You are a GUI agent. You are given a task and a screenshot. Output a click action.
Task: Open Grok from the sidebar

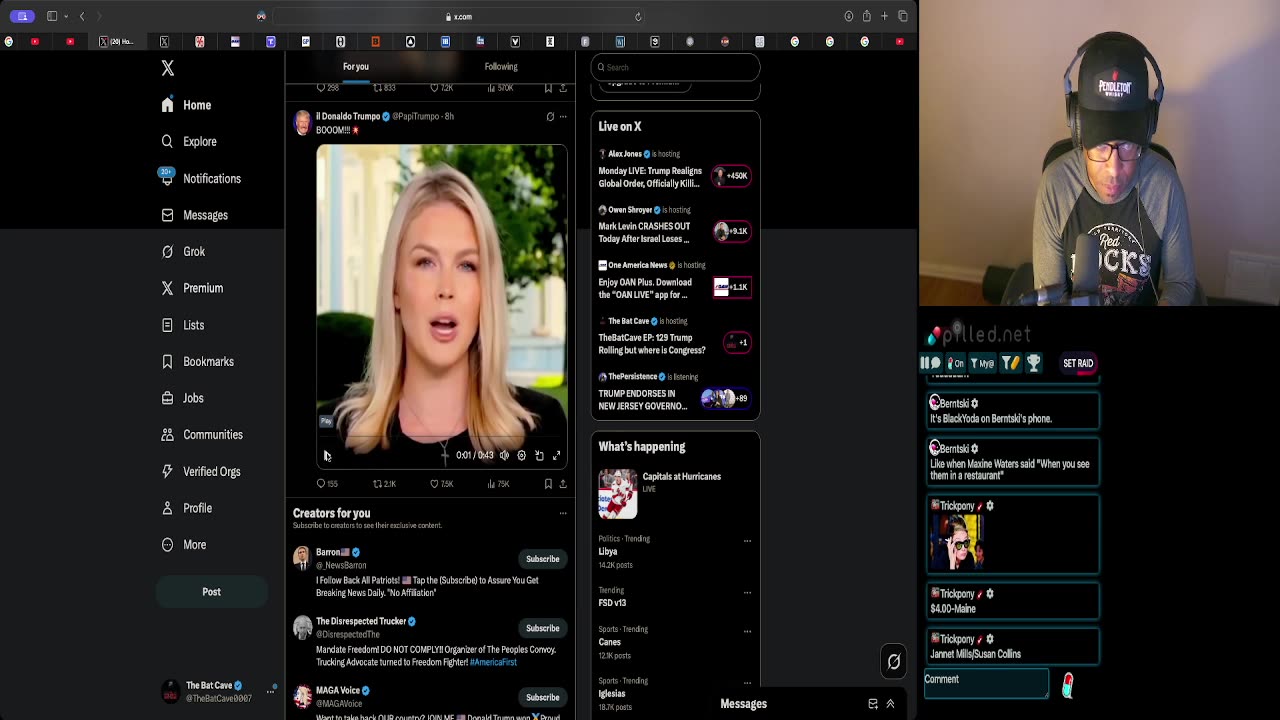tap(183, 252)
